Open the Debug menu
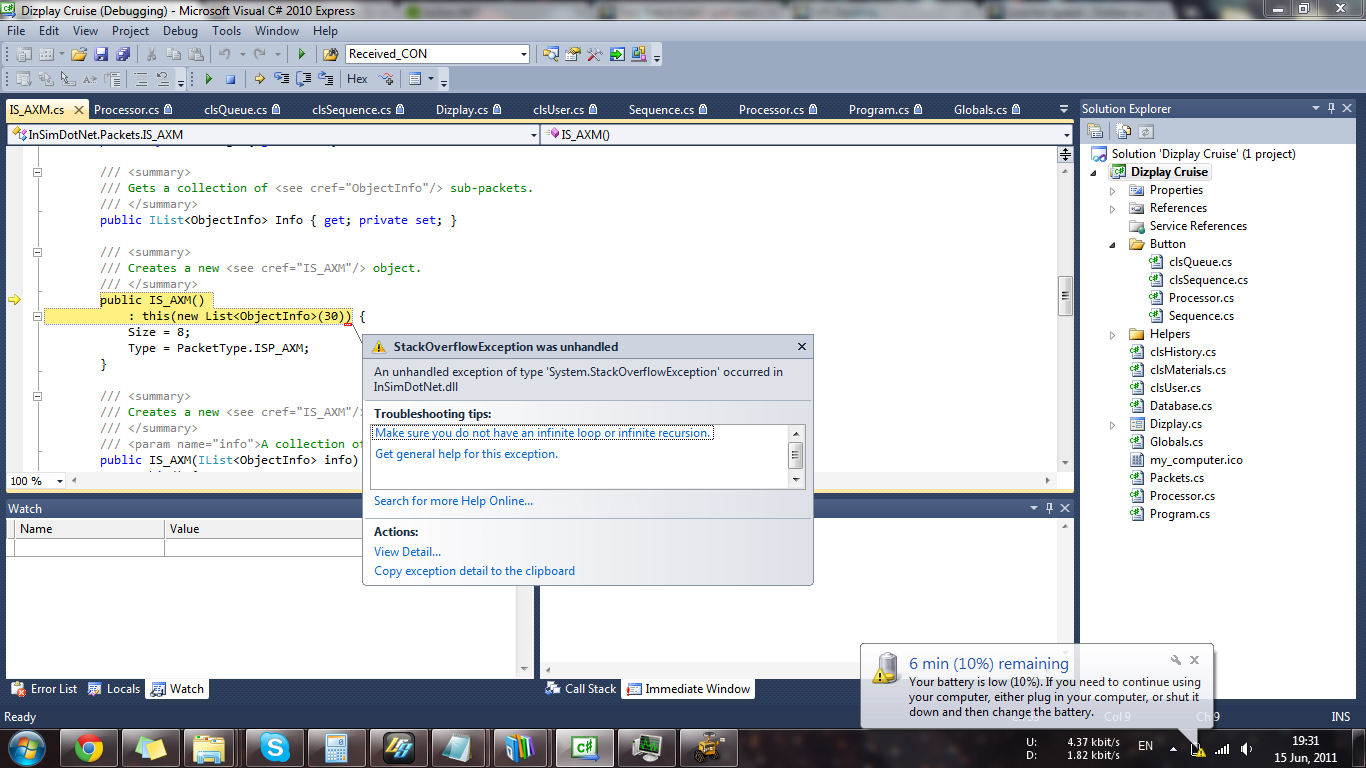Image resolution: width=1366 pixels, height=768 pixels. [180, 31]
